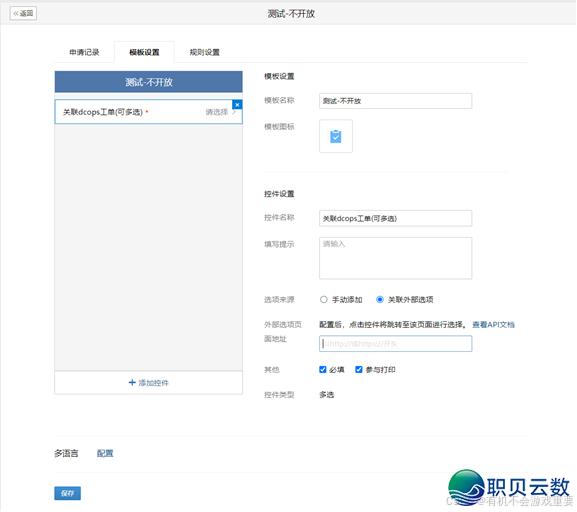Click the 配置 multilingual link
Image resolution: width=577 pixels, height=512 pixels.
tap(105, 454)
